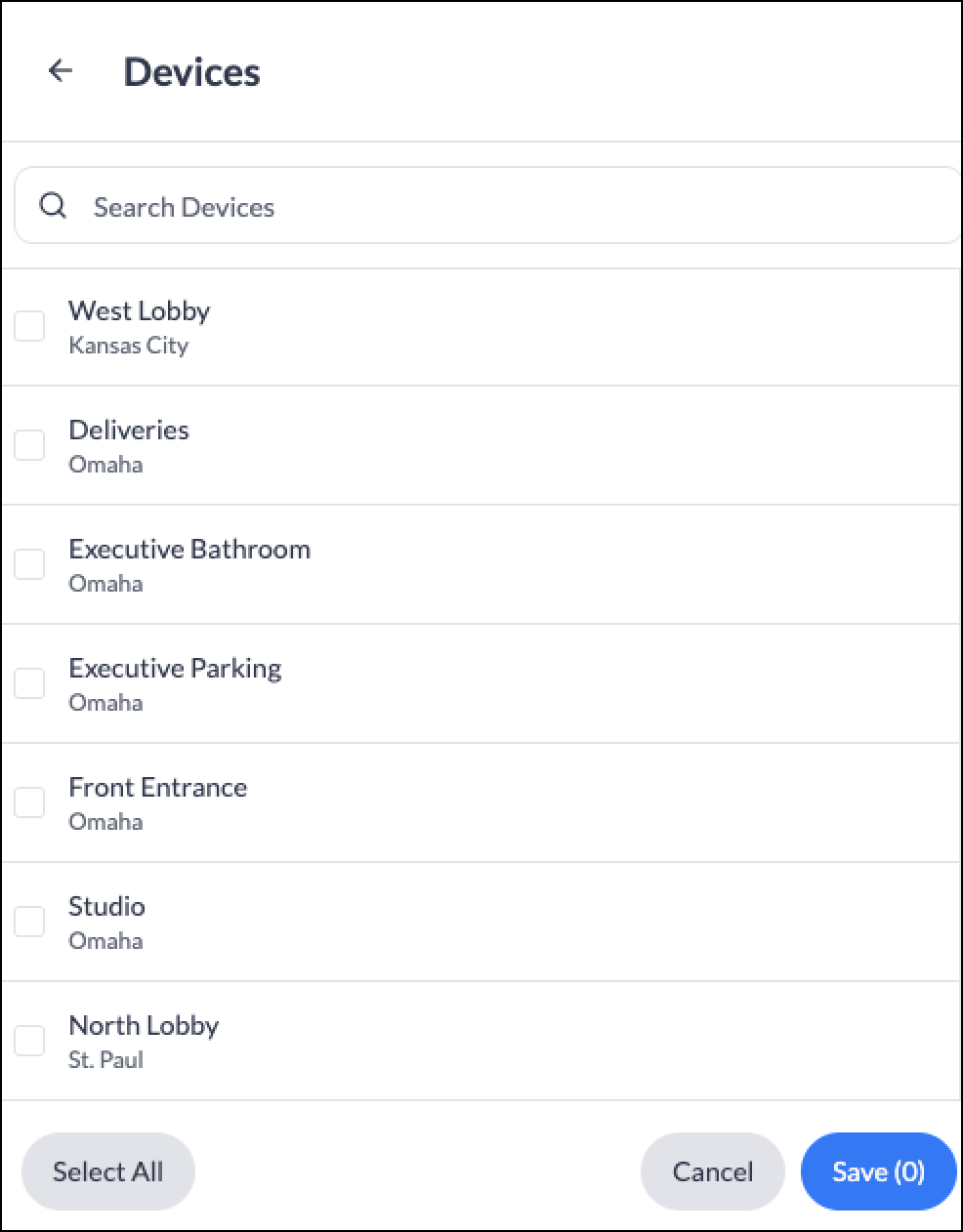Viewport: 963px width, 1232px height.
Task: Go back using the left arrow icon
Action: point(61,71)
